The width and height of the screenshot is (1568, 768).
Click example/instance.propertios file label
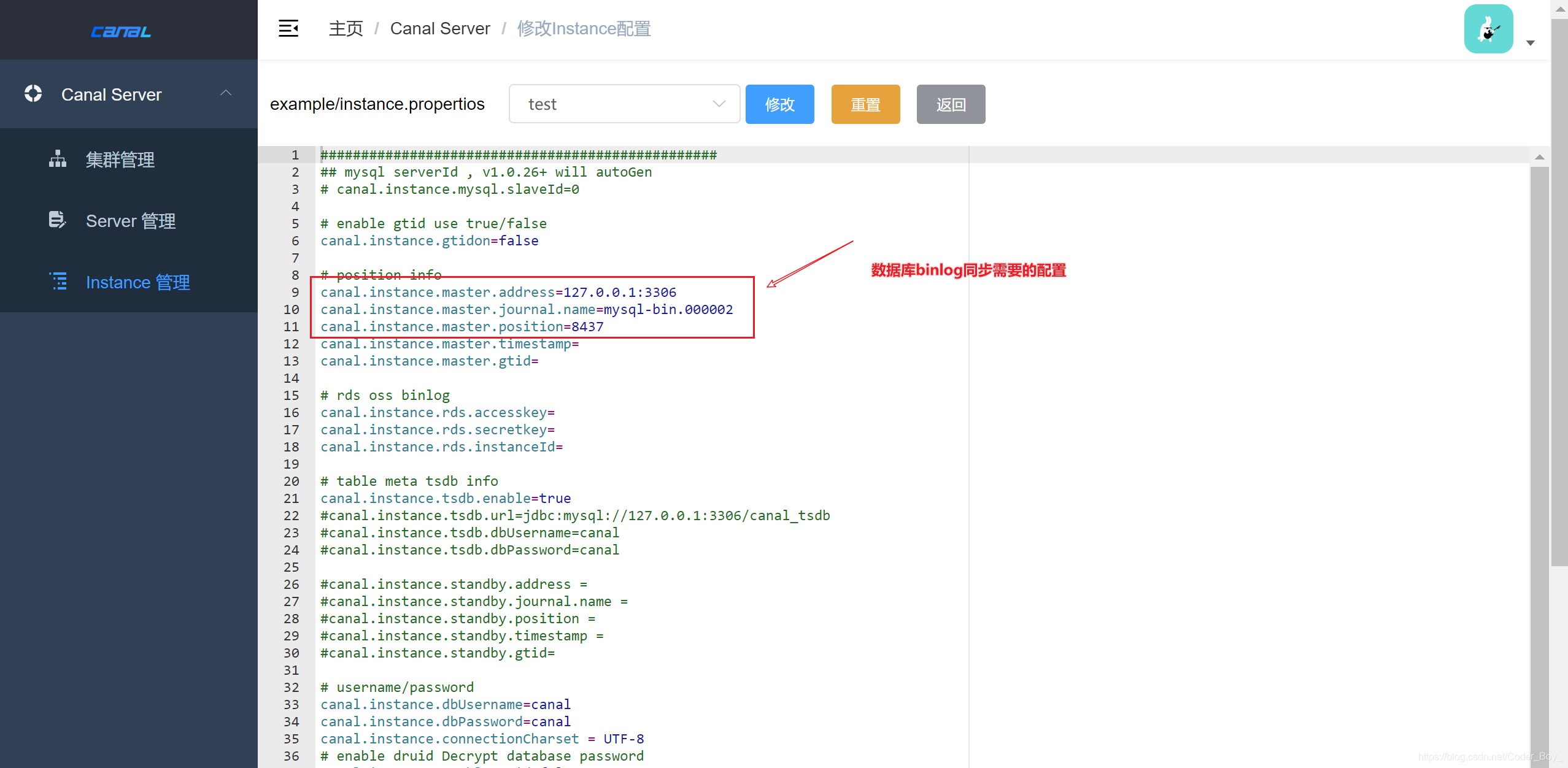coord(377,104)
